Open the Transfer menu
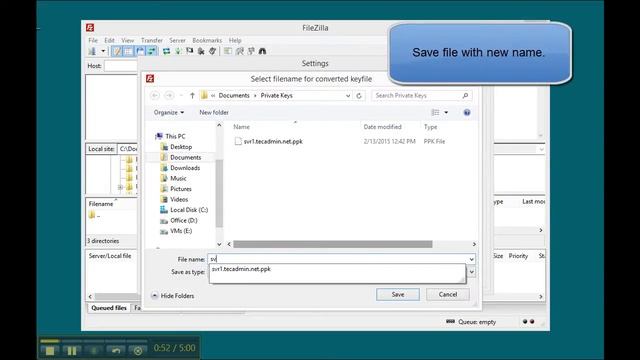Image resolution: width=640 pixels, height=360 pixels. tap(152, 40)
